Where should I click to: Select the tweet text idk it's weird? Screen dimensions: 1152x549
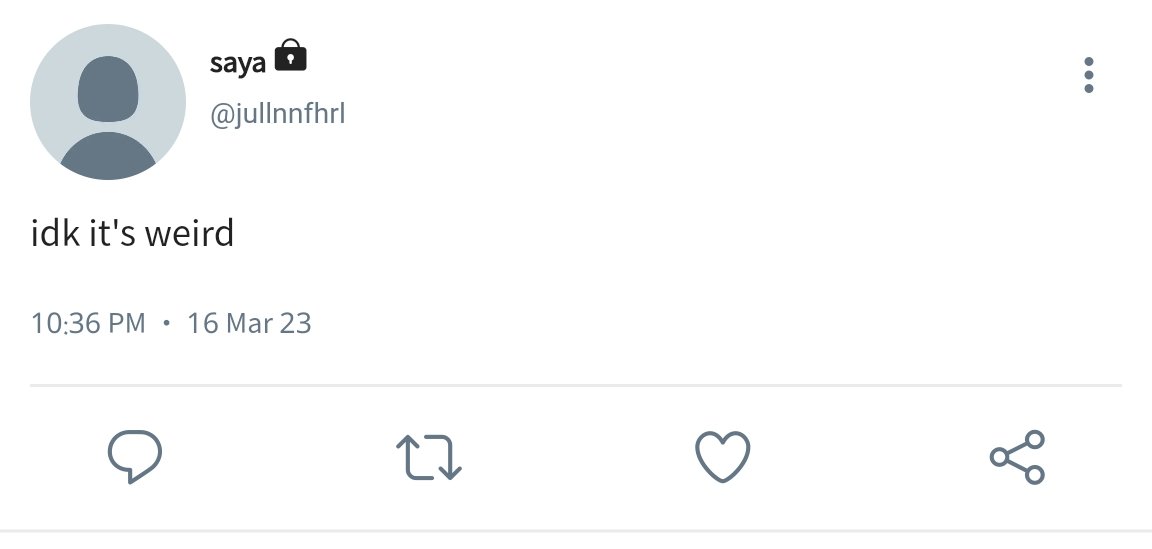click(x=132, y=234)
